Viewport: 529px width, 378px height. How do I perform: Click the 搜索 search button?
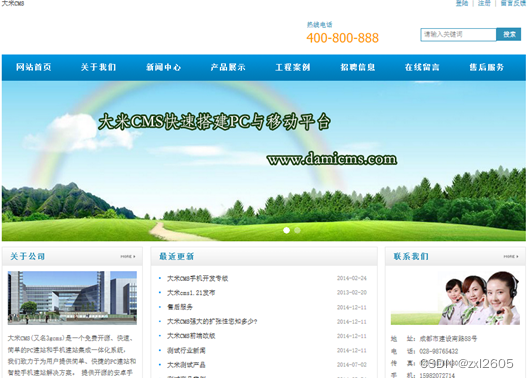pyautogui.click(x=509, y=34)
